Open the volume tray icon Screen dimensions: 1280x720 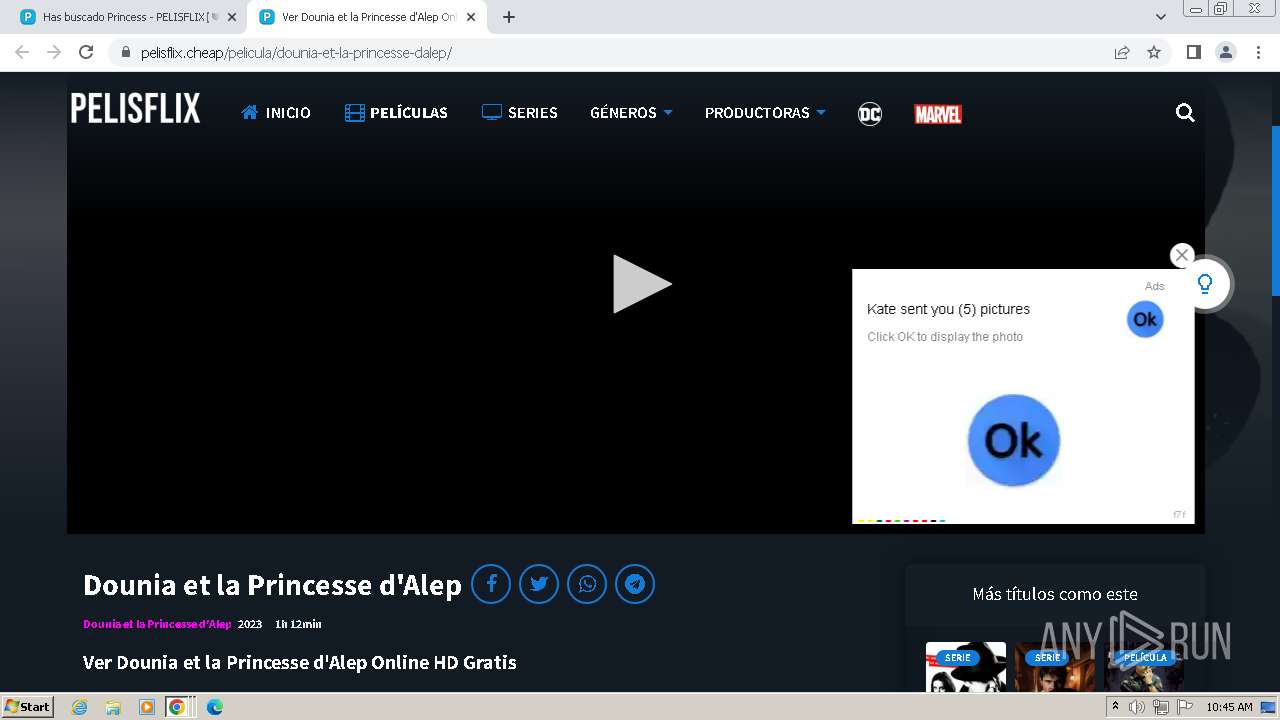click(1137, 707)
